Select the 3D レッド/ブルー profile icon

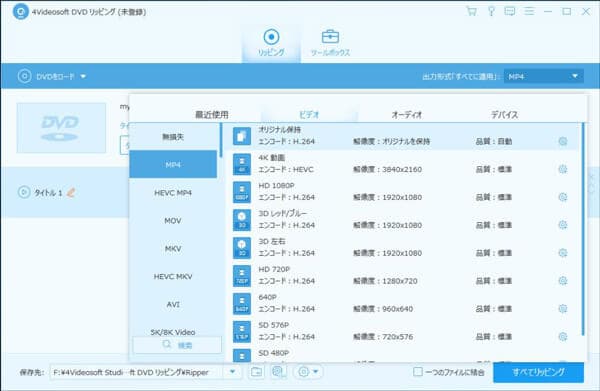[242, 220]
